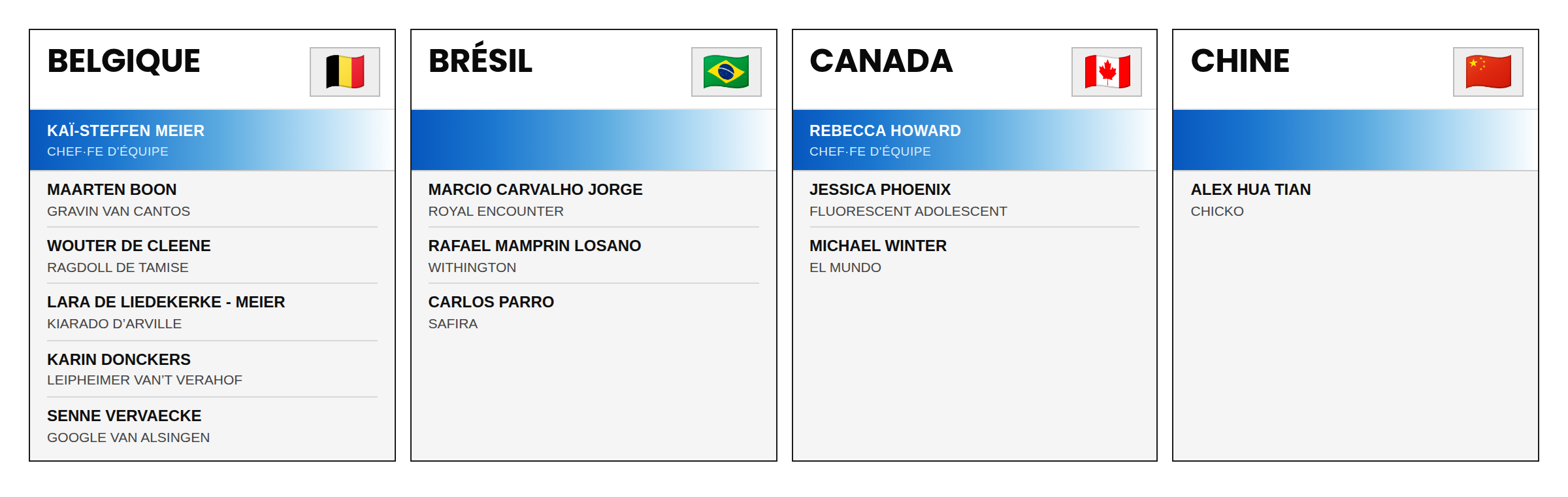Click the China flag icon
The width and height of the screenshot is (1568, 497).
[1488, 72]
